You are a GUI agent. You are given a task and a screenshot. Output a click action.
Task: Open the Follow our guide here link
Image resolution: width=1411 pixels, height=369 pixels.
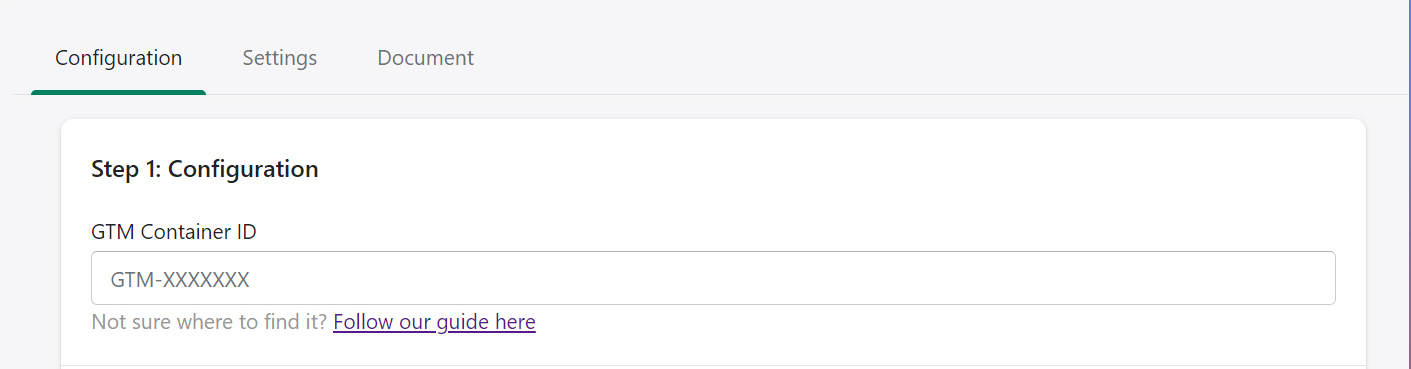434,322
